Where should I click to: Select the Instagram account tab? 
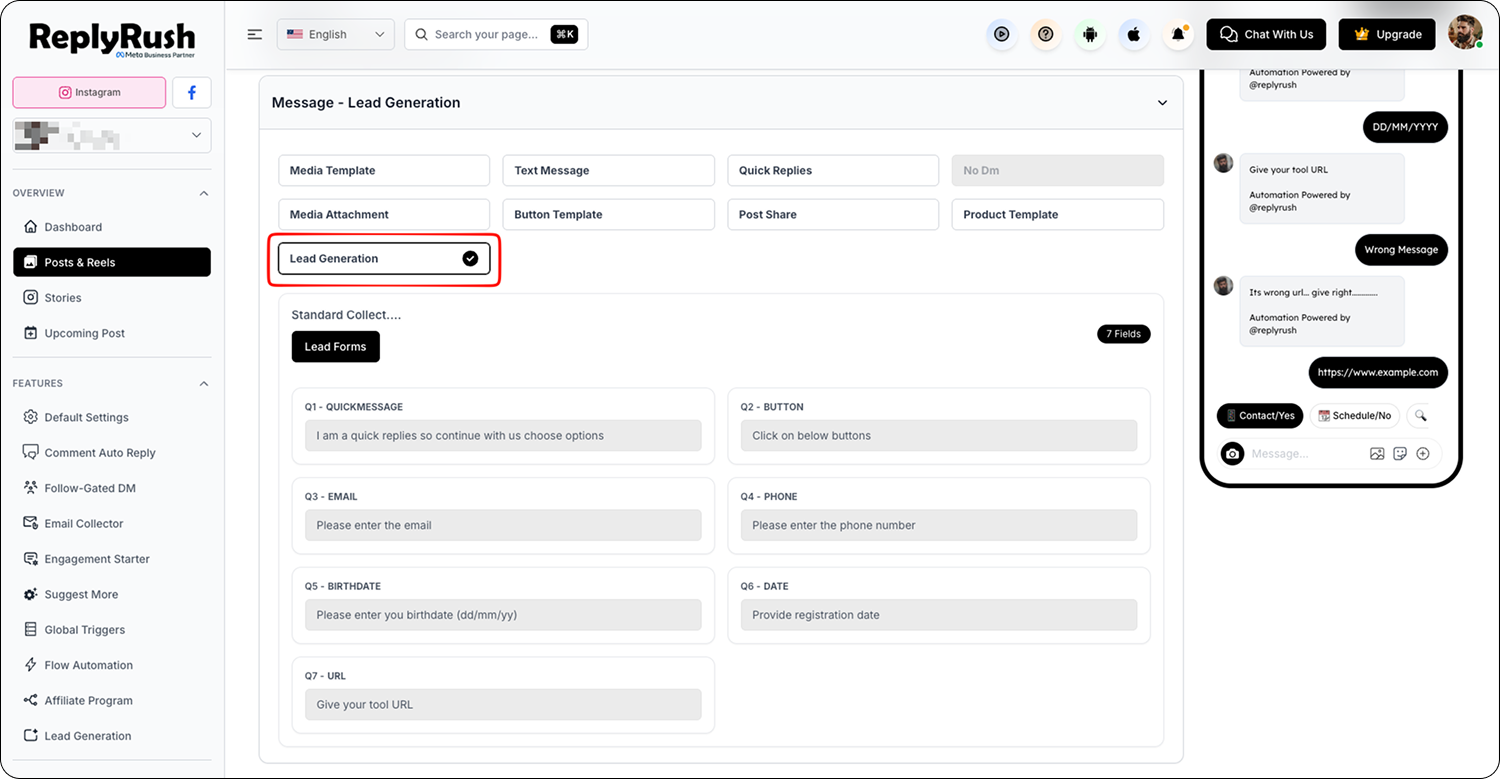click(89, 92)
